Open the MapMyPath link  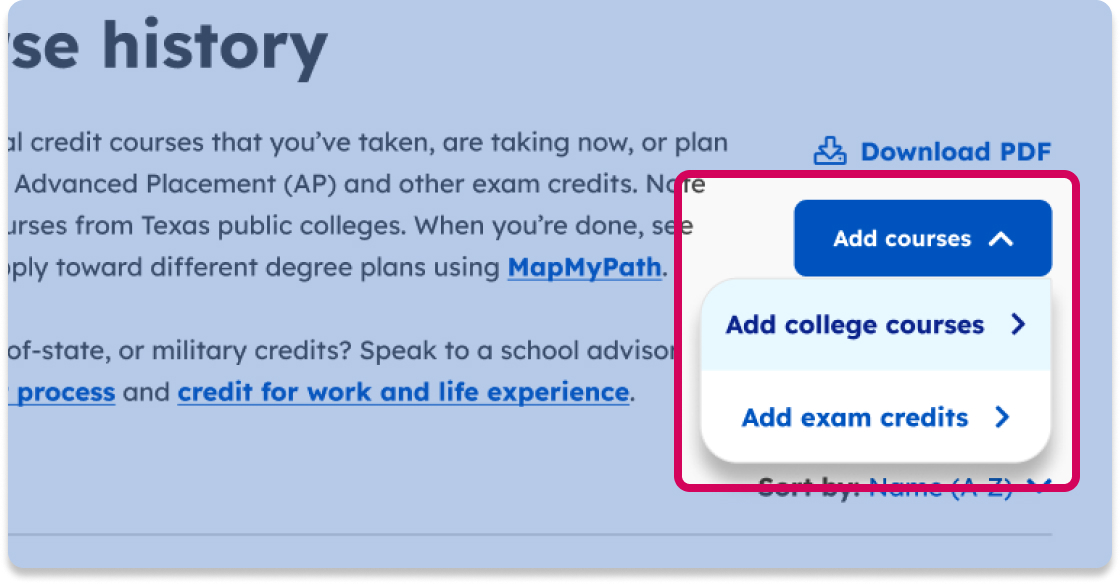584,268
